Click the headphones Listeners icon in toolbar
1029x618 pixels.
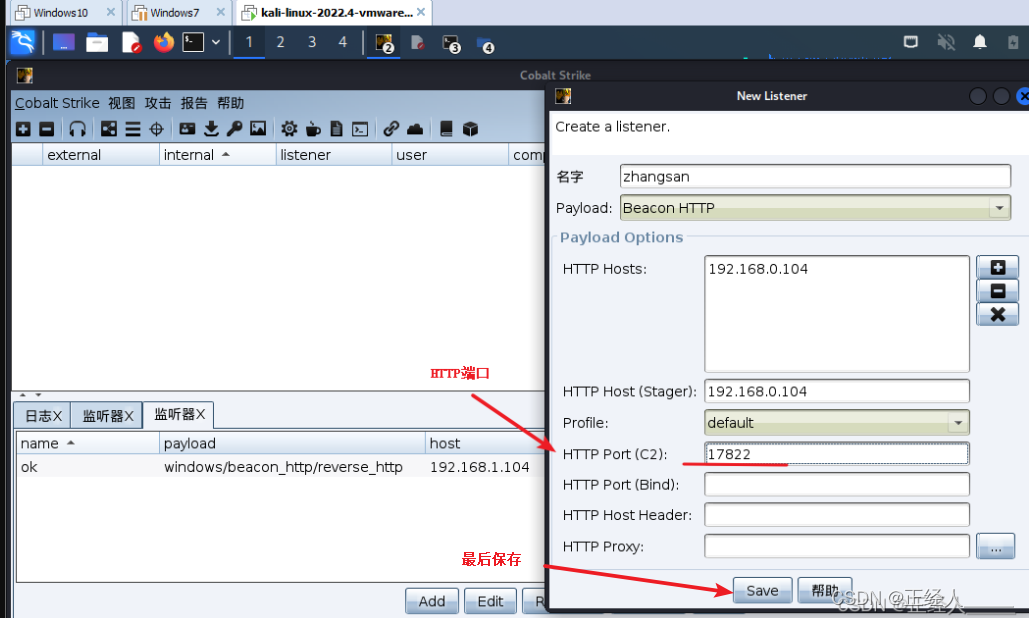tap(77, 129)
